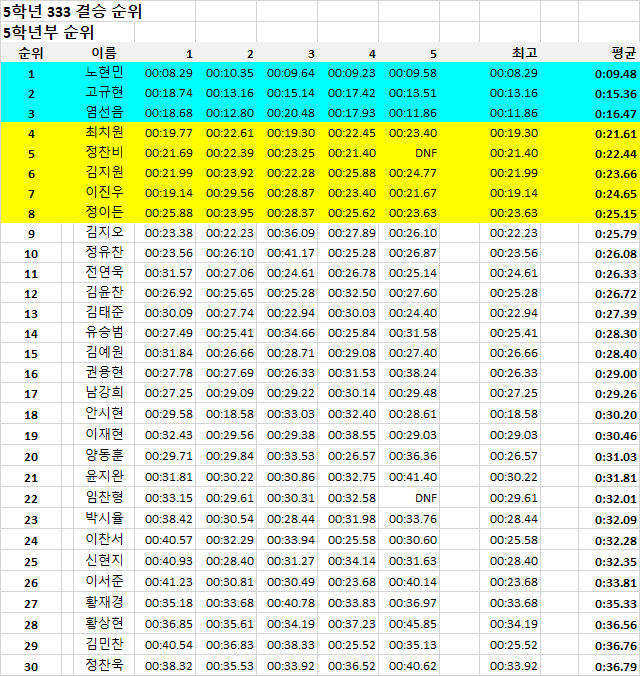Select name cell 김예원
This screenshot has width=640, height=676.
pos(104,352)
